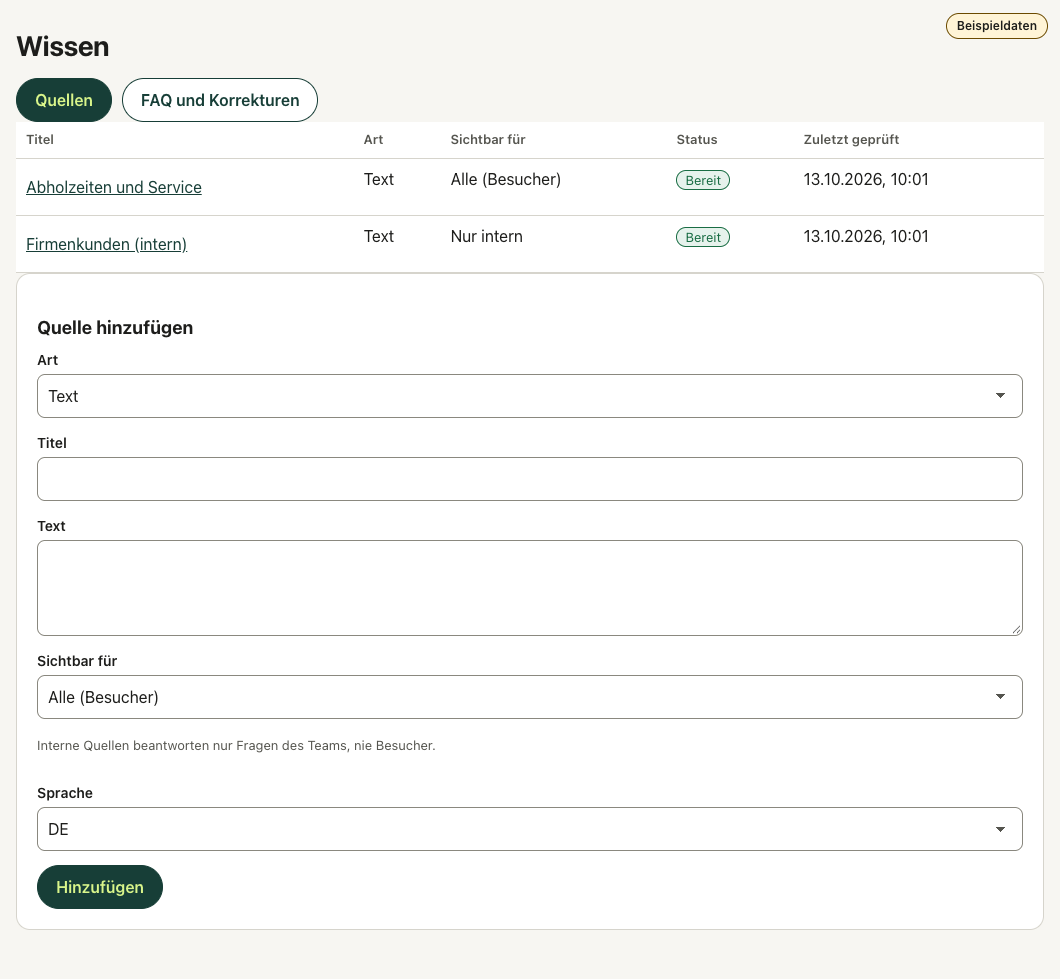
Task: Click the Bereit status of Abholzeiten row
Action: (703, 181)
